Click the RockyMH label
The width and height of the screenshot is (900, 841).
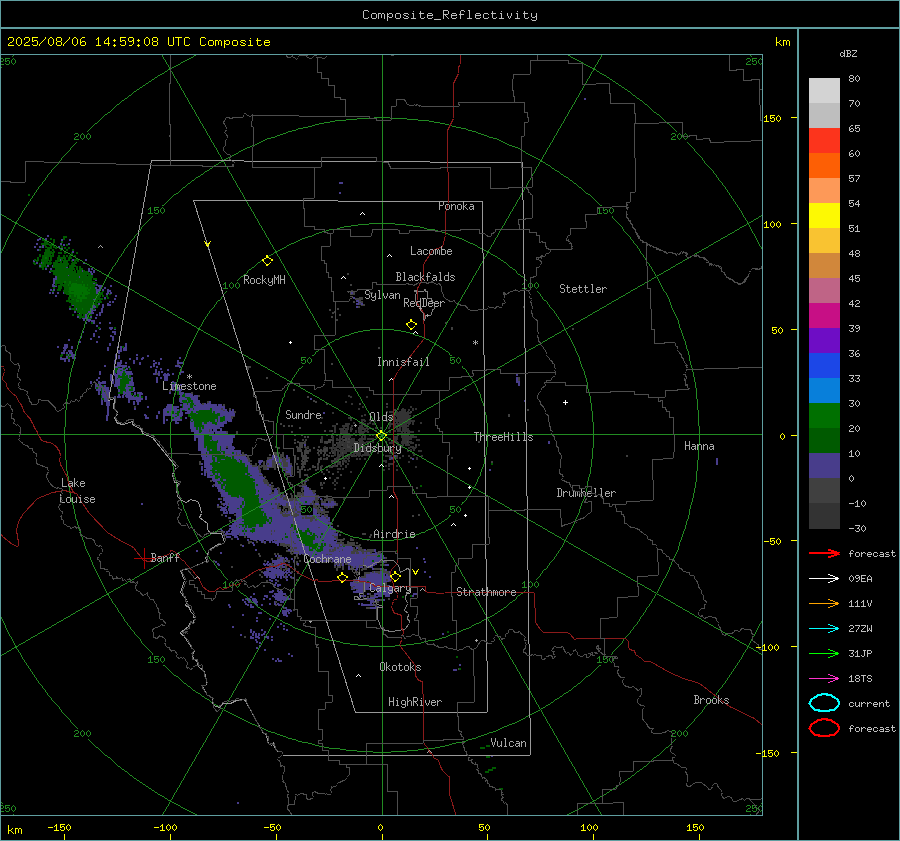[x=264, y=280]
